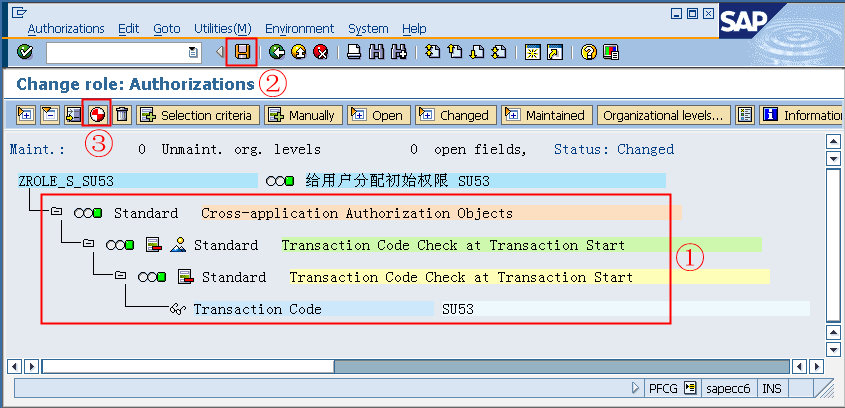
Task: Click the Open button
Action: pyautogui.click(x=379, y=115)
